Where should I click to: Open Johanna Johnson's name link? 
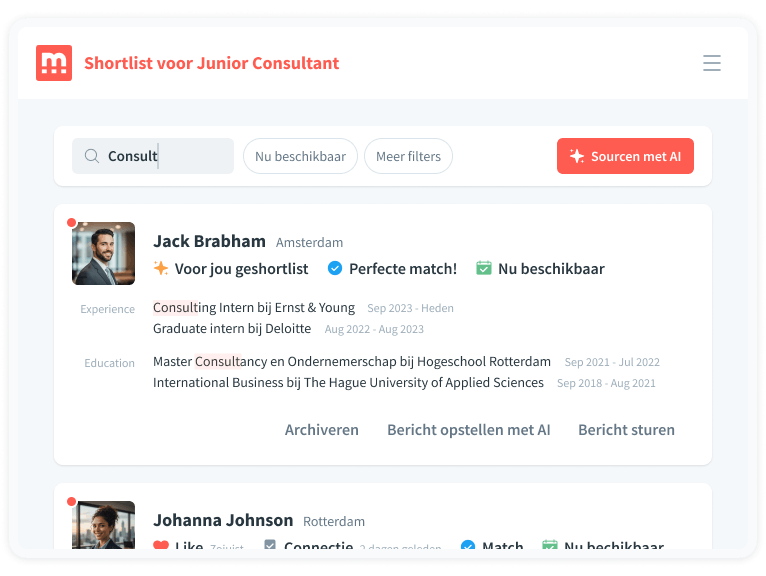[223, 520]
